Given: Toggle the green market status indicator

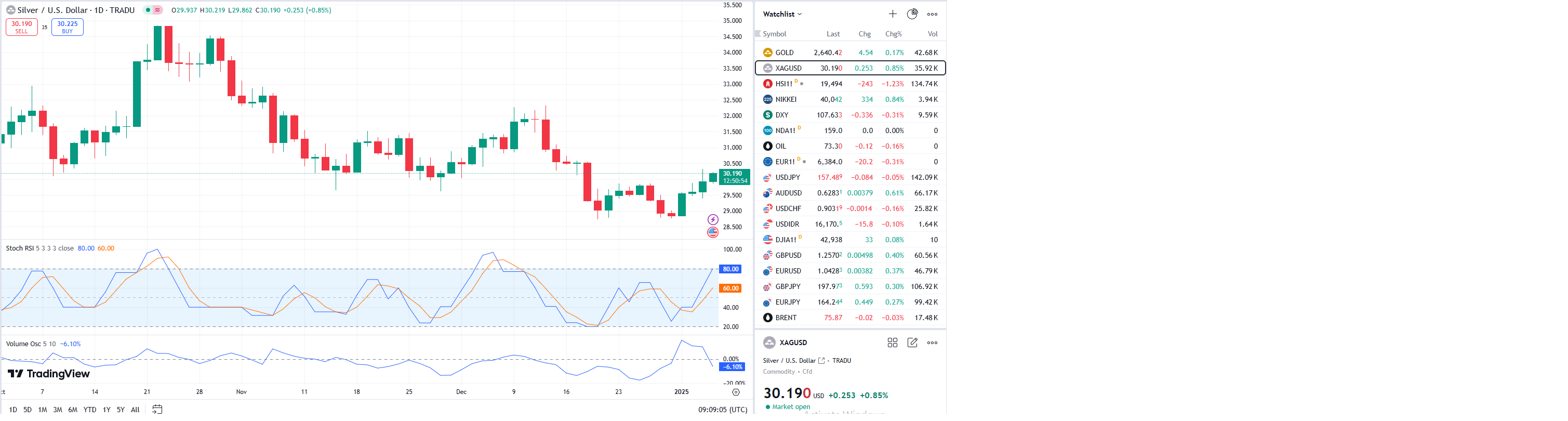Looking at the screenshot, I should (148, 10).
